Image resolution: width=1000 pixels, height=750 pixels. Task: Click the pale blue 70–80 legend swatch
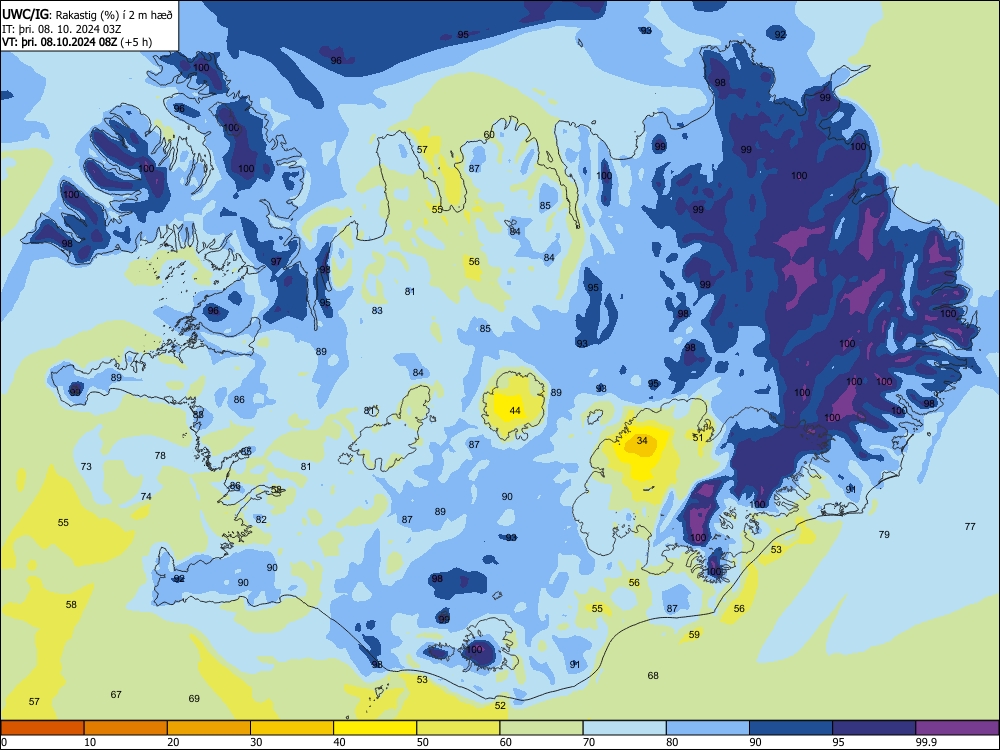(624, 728)
